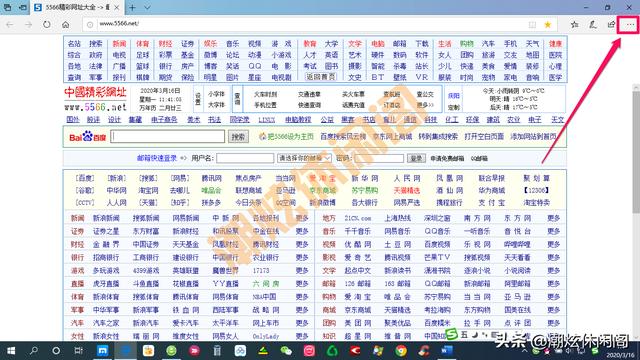The image size is (640, 360).
Task: Expand the tab preview chevron
Action: point(147,7)
